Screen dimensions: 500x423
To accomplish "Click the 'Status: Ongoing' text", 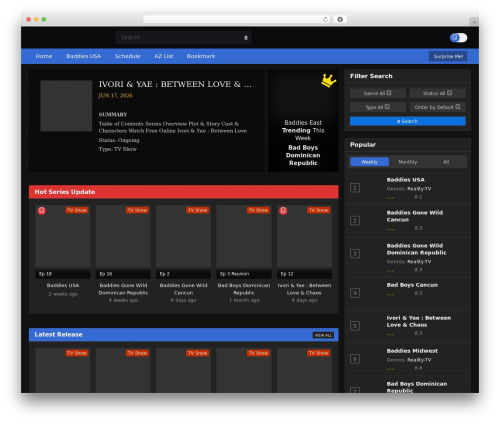I will 119,140.
